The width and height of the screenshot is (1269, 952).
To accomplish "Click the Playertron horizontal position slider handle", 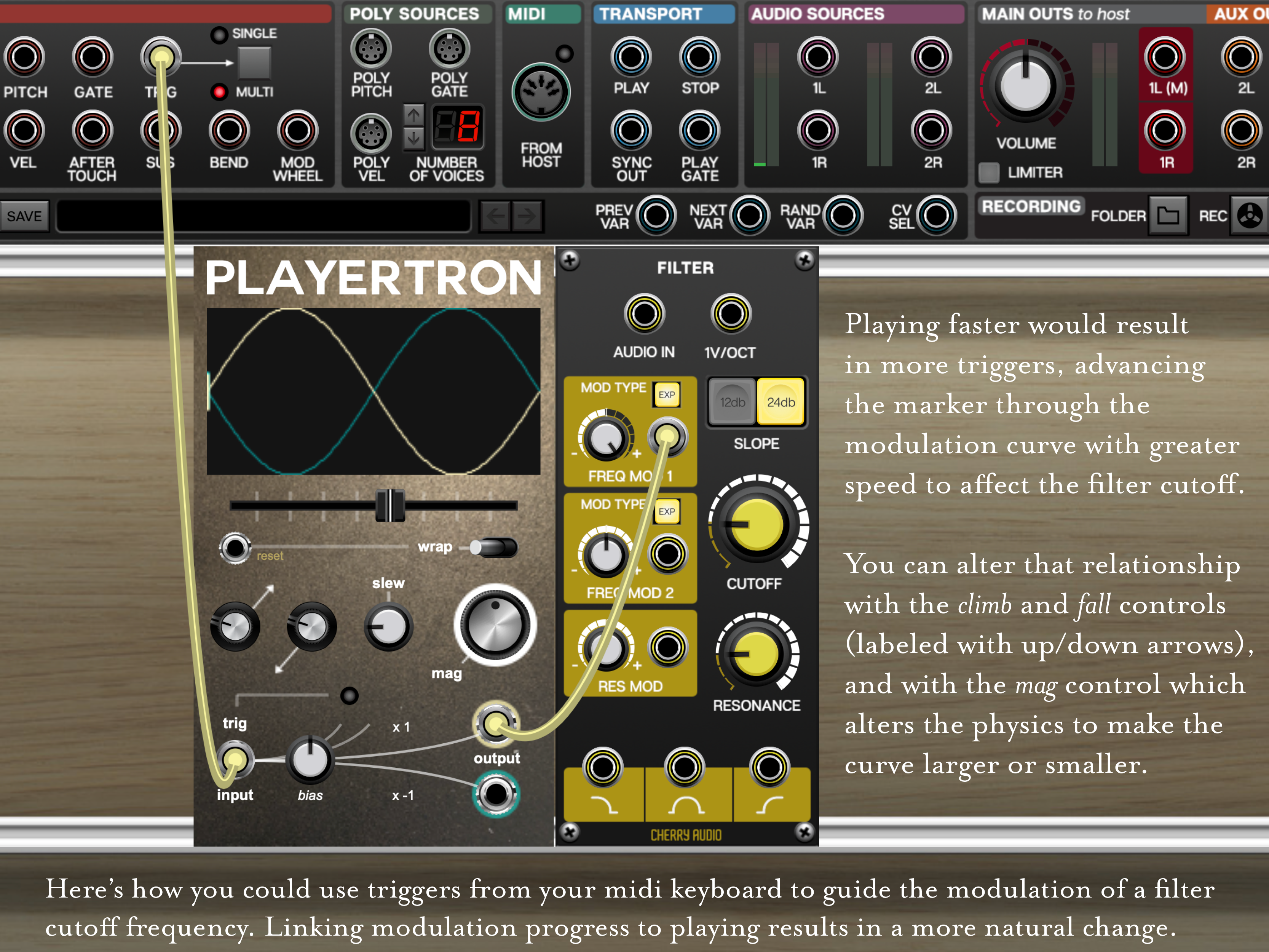I will pos(390,506).
